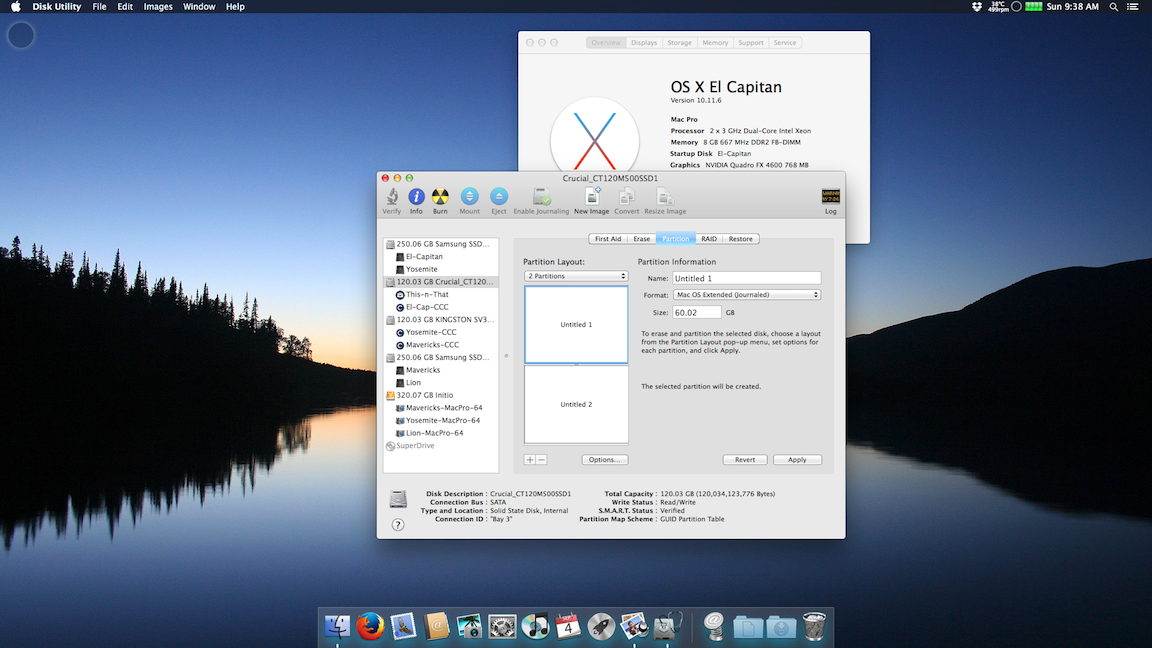Click the Size field showing 60.02
This screenshot has height=648, width=1152.
696,312
